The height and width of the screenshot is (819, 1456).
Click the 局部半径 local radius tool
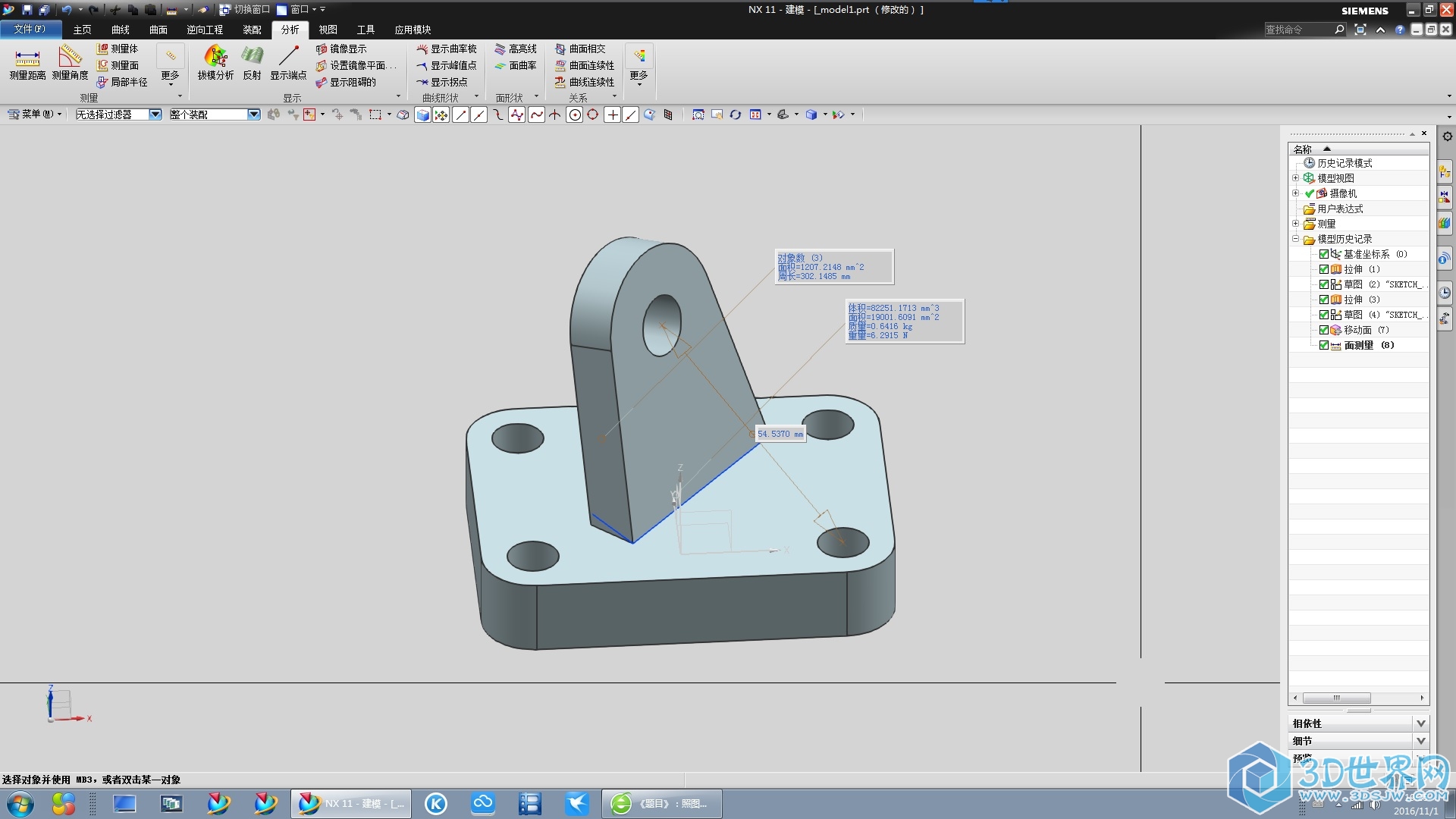pyautogui.click(x=122, y=82)
